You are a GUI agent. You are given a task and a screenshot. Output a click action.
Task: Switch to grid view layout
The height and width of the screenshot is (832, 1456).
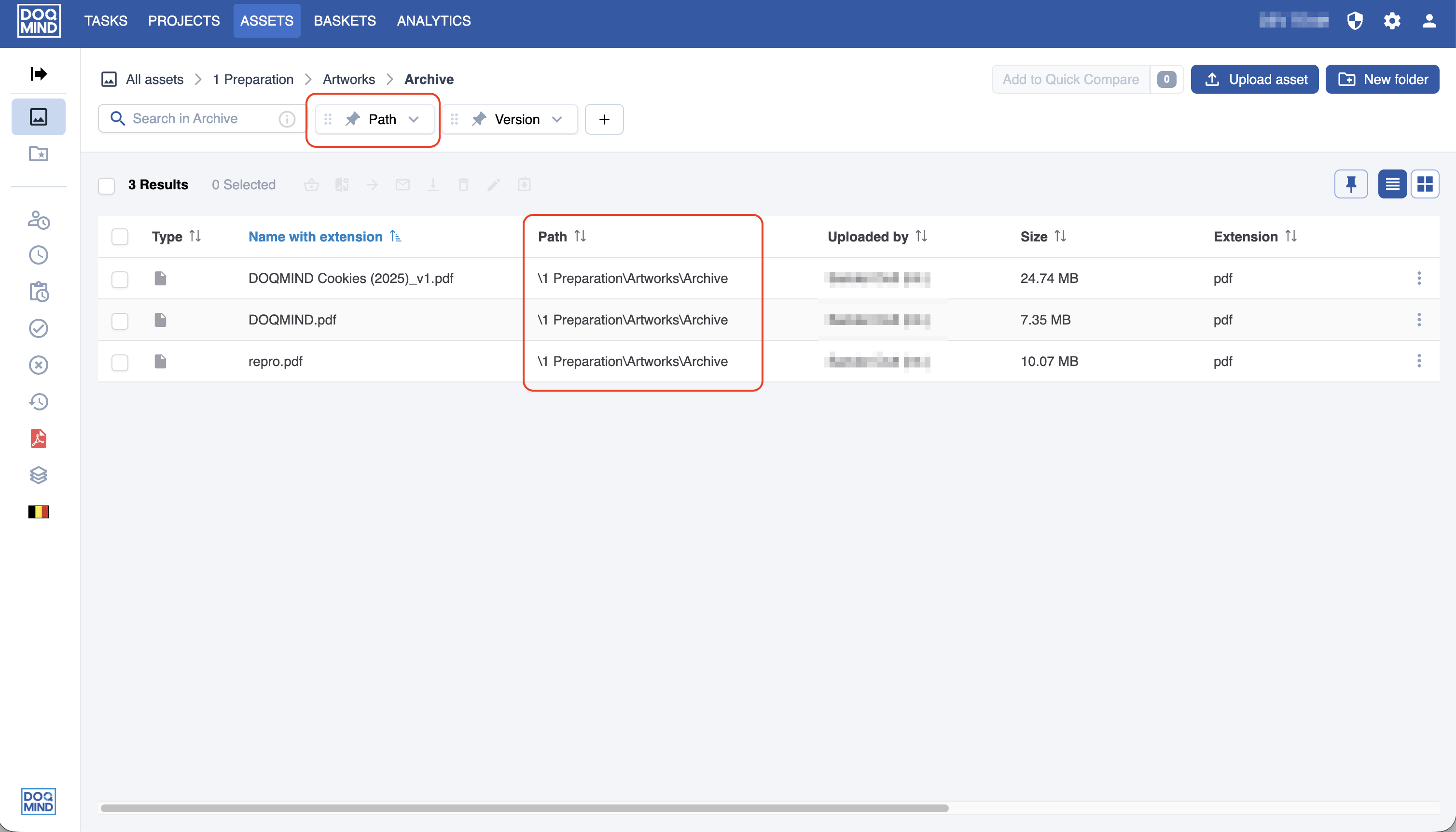(x=1425, y=184)
